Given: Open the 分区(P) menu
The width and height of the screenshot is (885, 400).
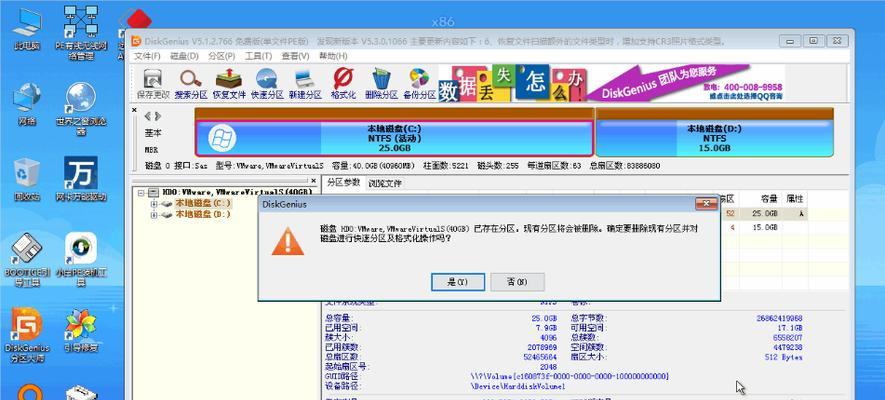Looking at the screenshot, I should pyautogui.click(x=221, y=56).
